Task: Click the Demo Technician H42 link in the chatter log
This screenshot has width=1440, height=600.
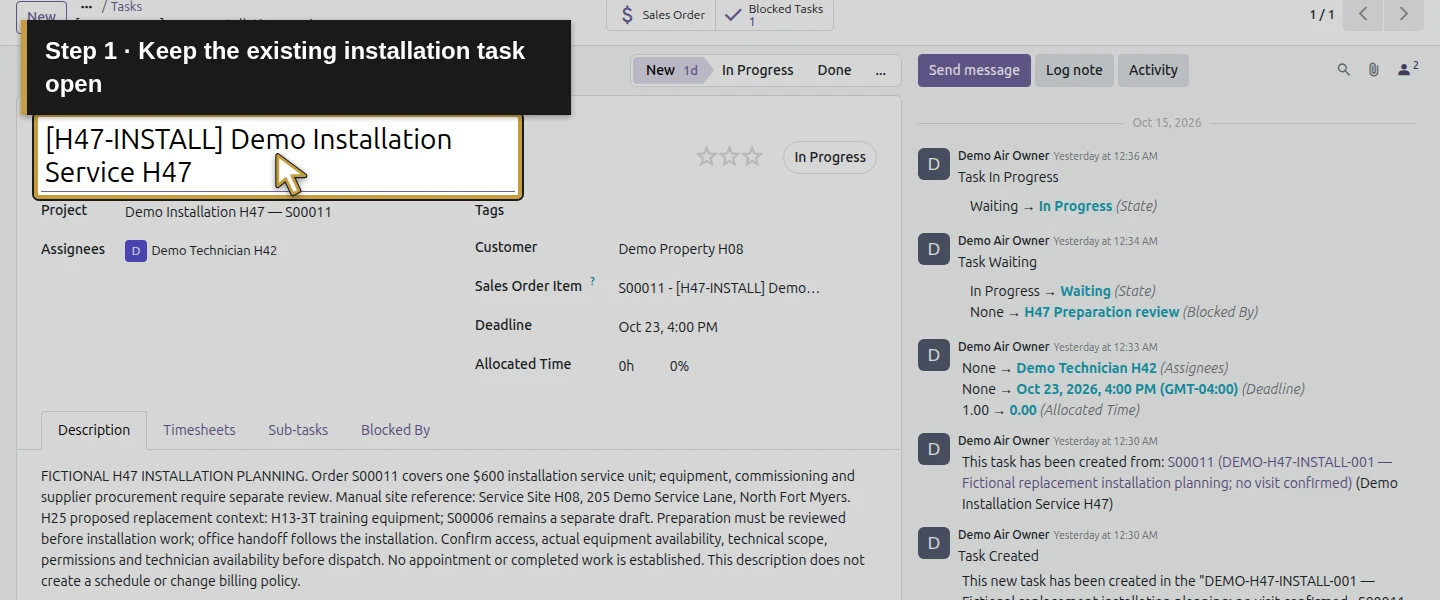Action: click(x=1086, y=368)
